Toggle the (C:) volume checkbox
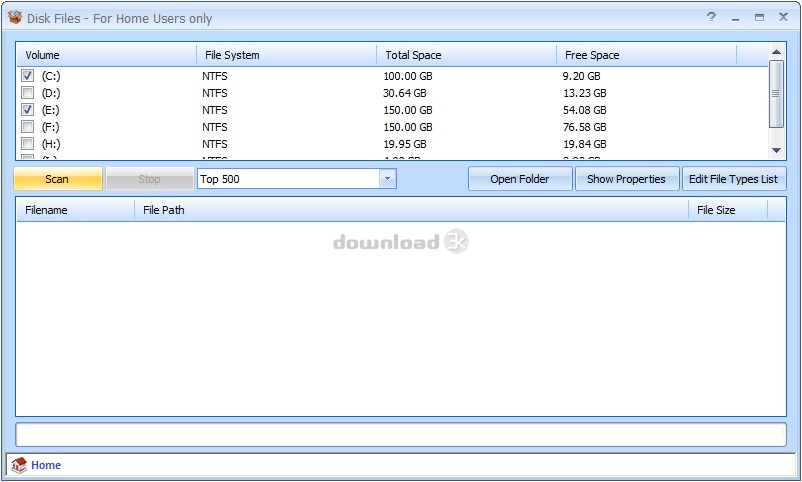Screen dimensions: 802x482 28,76
